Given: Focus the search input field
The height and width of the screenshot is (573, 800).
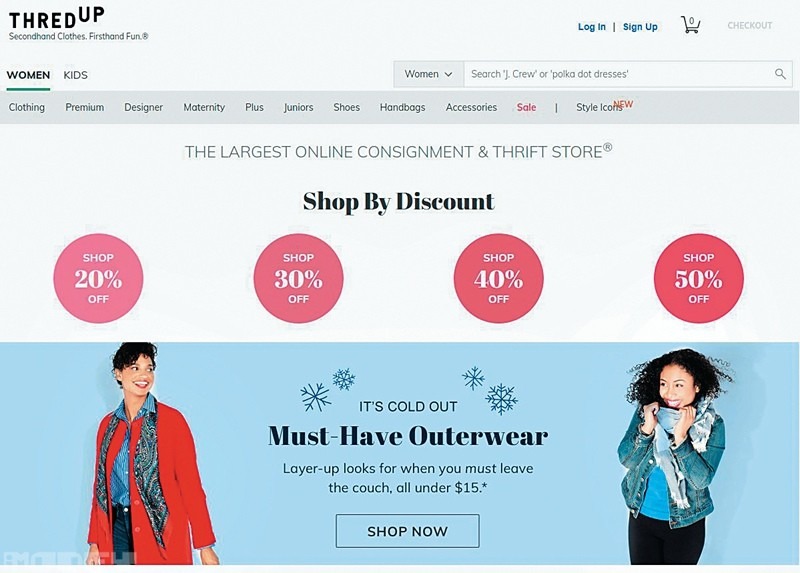Looking at the screenshot, I should (617, 74).
